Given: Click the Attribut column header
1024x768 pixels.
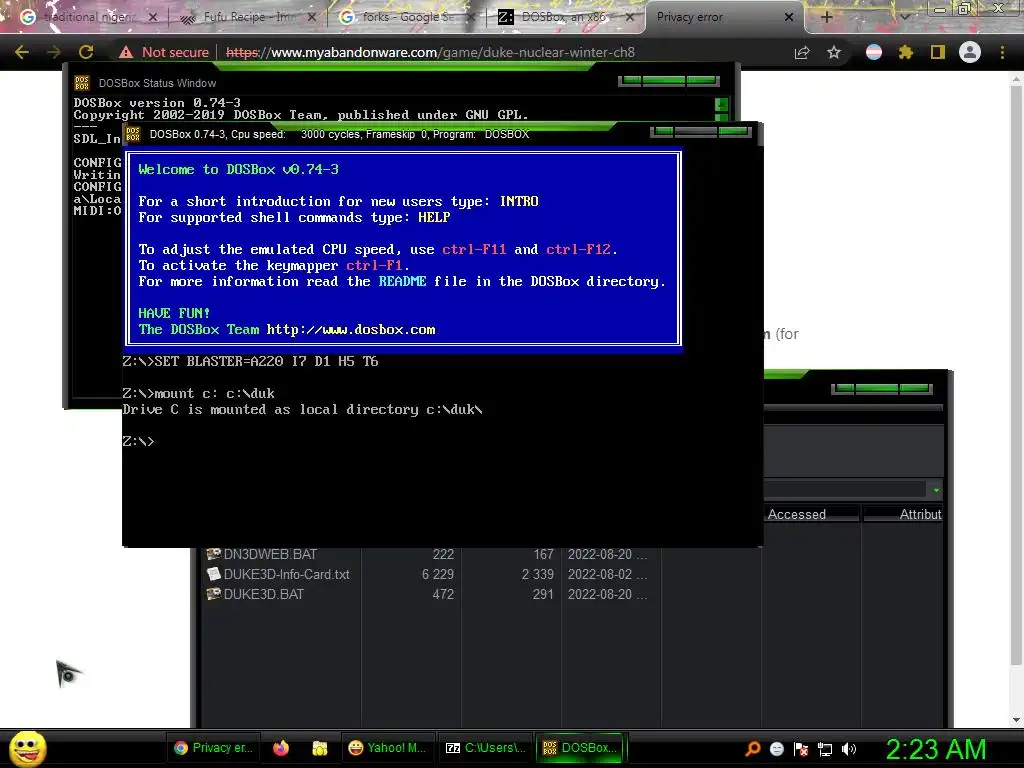Looking at the screenshot, I should coord(903,514).
